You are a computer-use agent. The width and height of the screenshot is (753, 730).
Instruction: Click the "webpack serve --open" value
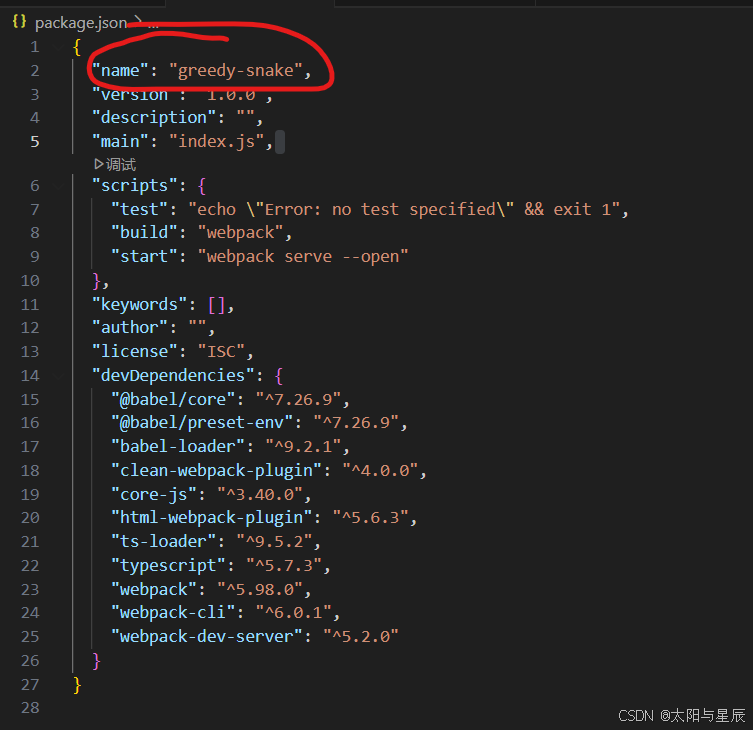(x=303, y=256)
